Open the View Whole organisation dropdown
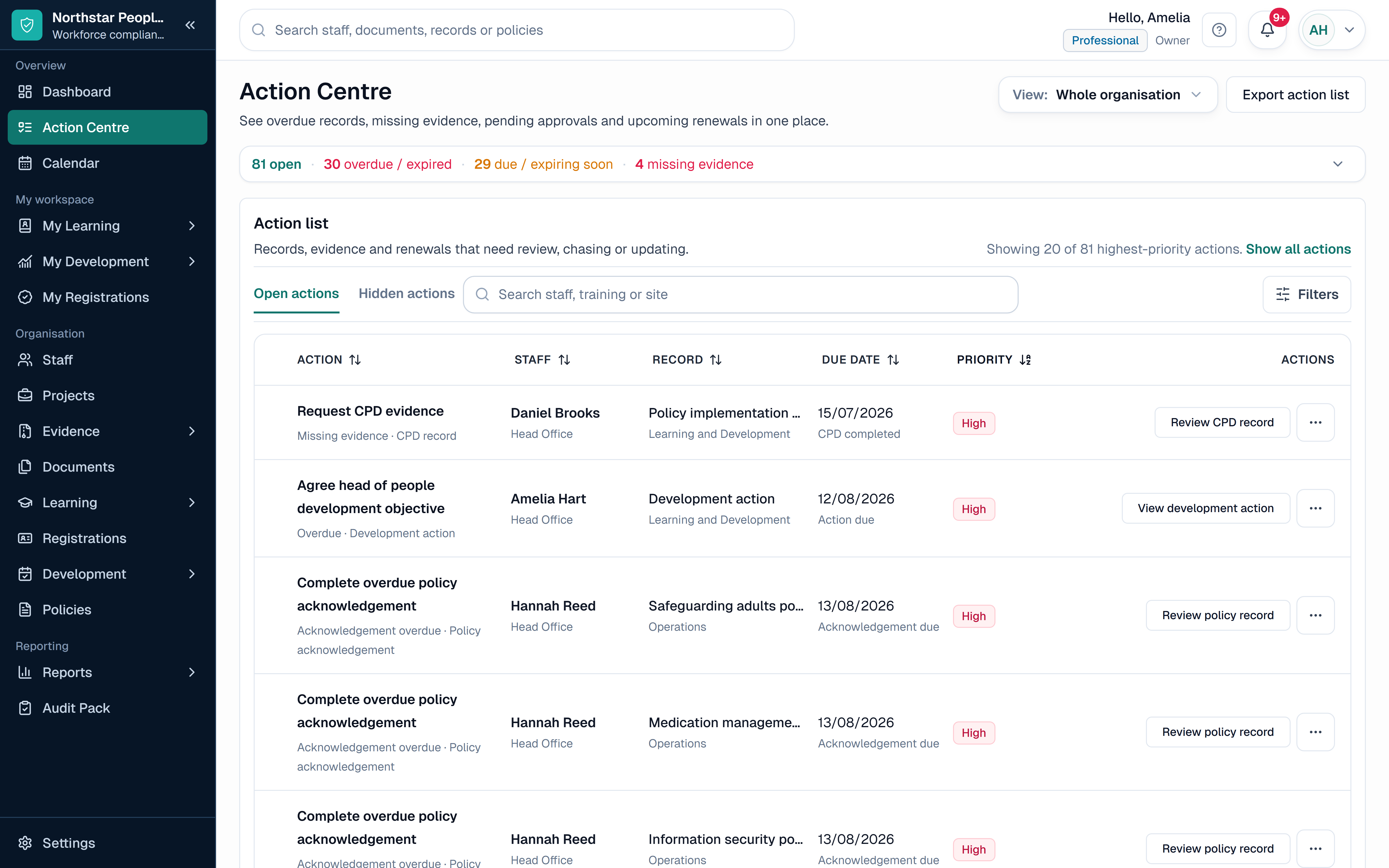 point(1108,95)
